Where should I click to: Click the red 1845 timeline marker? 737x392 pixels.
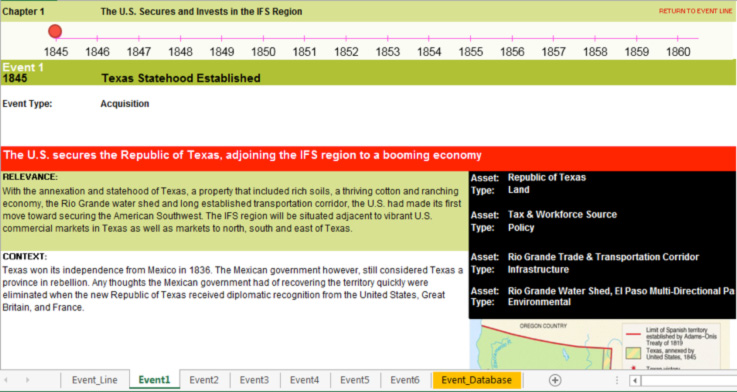[x=55, y=31]
